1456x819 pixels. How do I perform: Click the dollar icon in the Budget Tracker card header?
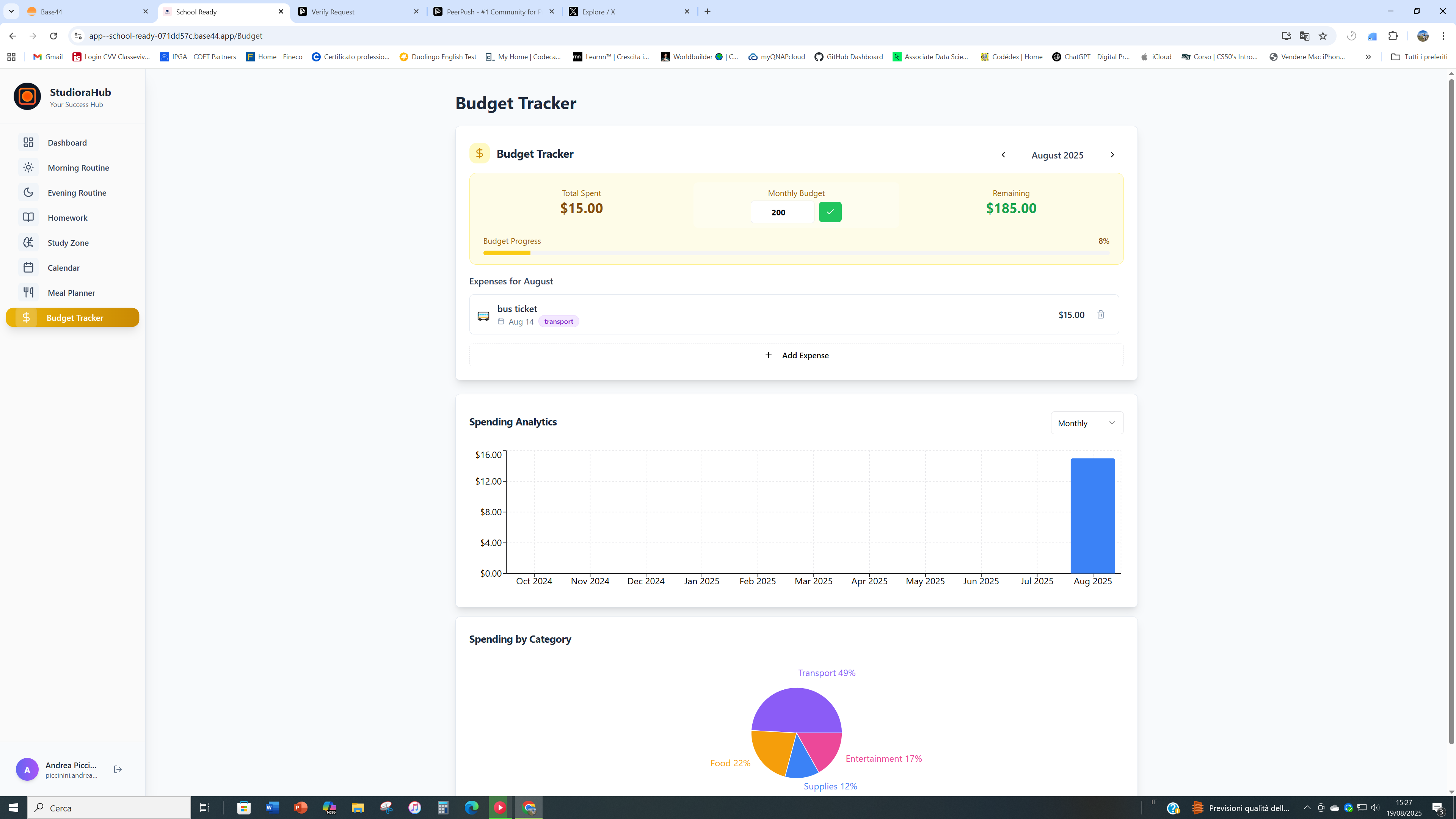click(479, 153)
